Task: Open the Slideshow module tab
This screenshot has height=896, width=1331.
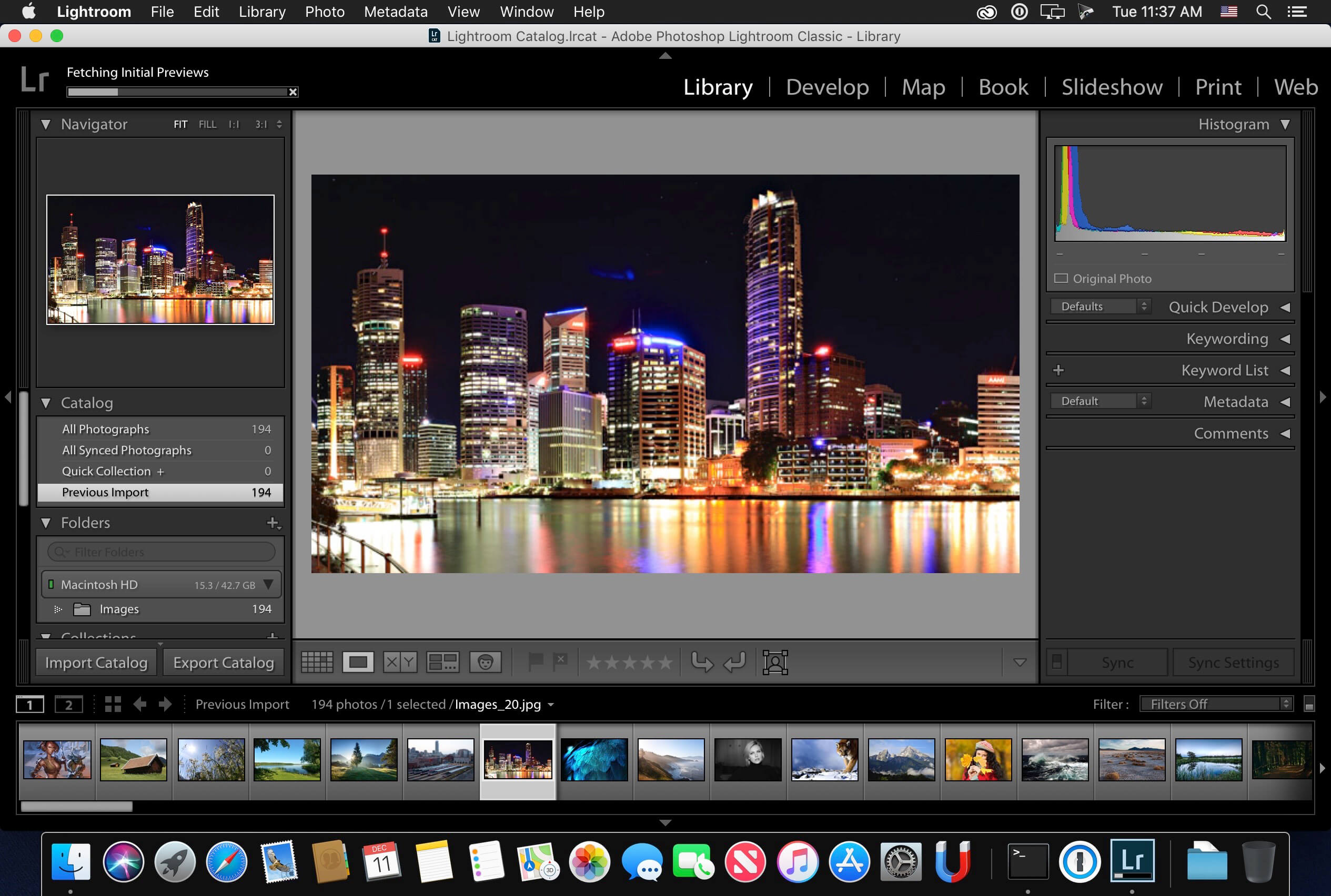Action: click(x=1112, y=87)
